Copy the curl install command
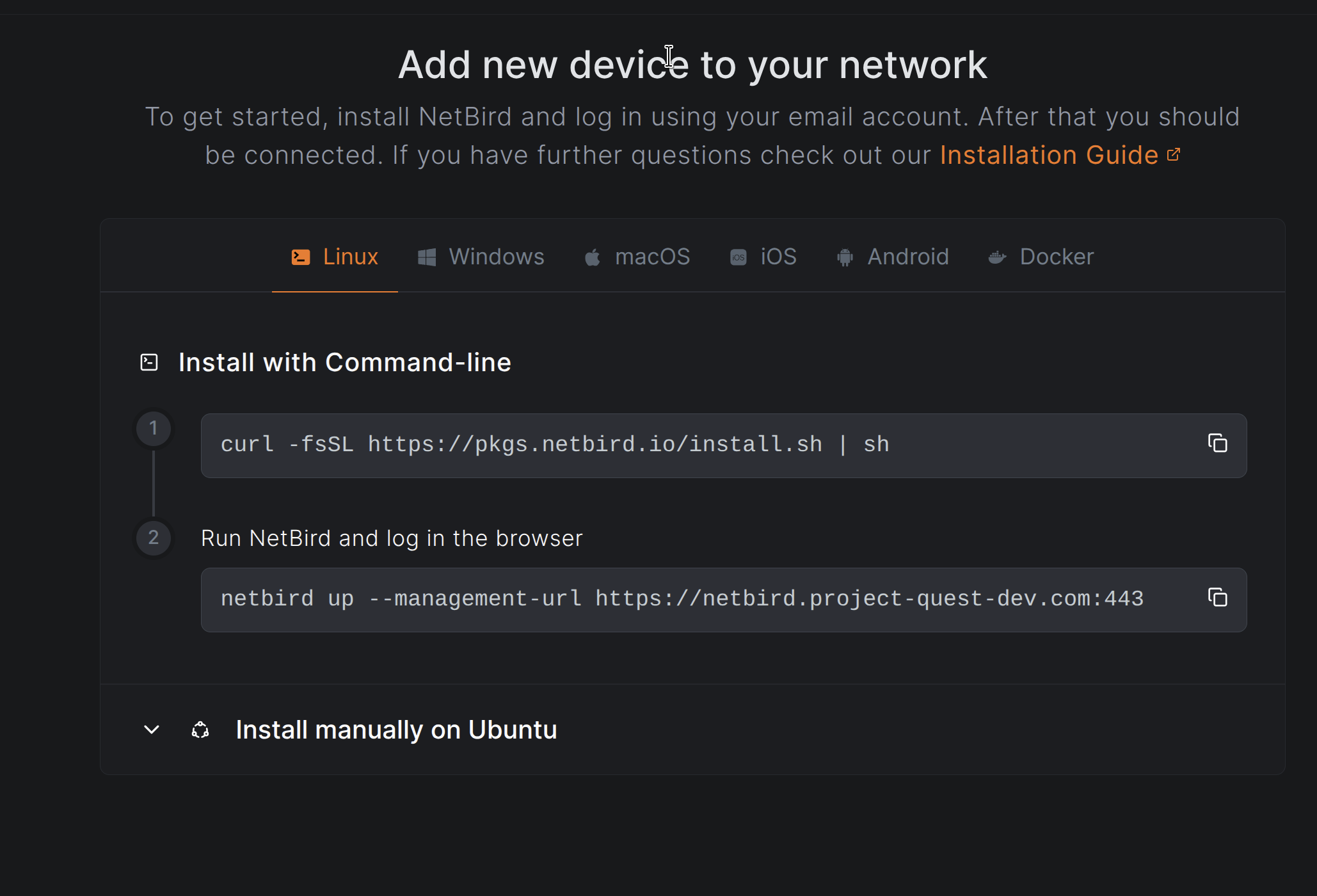 (1218, 444)
